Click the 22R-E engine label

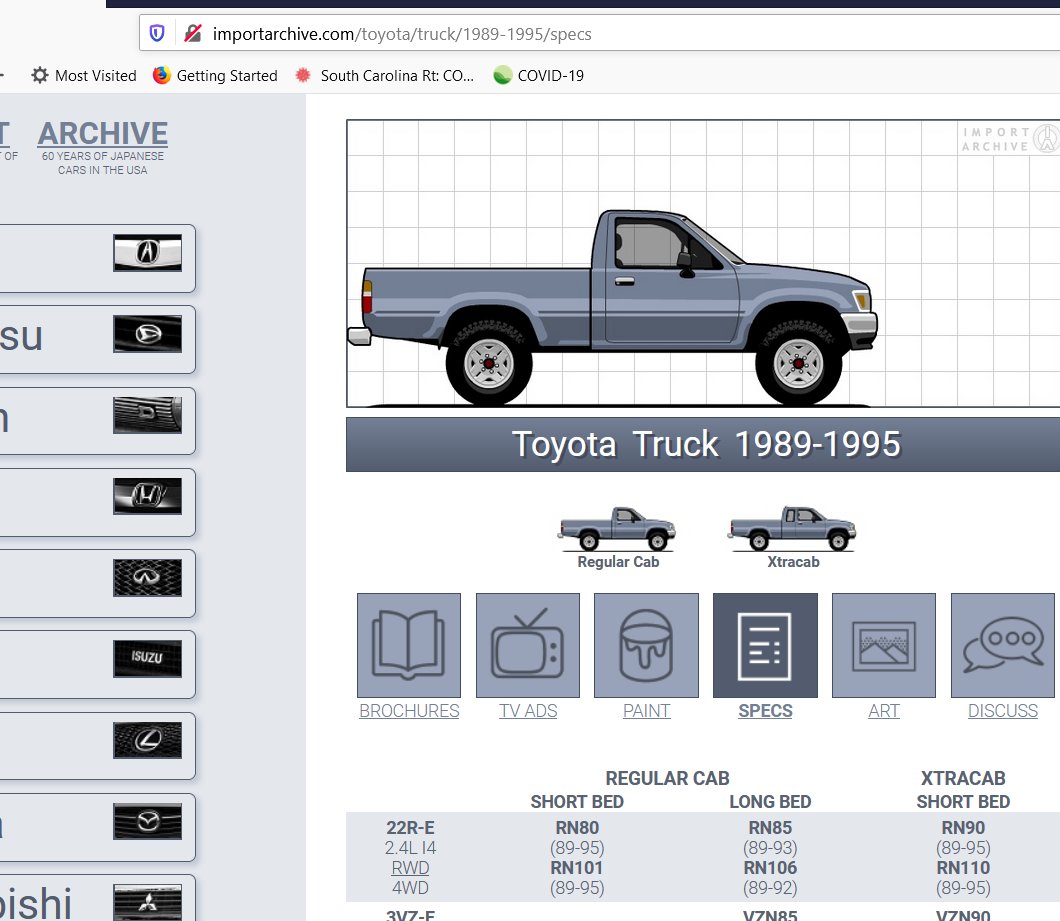point(410,828)
